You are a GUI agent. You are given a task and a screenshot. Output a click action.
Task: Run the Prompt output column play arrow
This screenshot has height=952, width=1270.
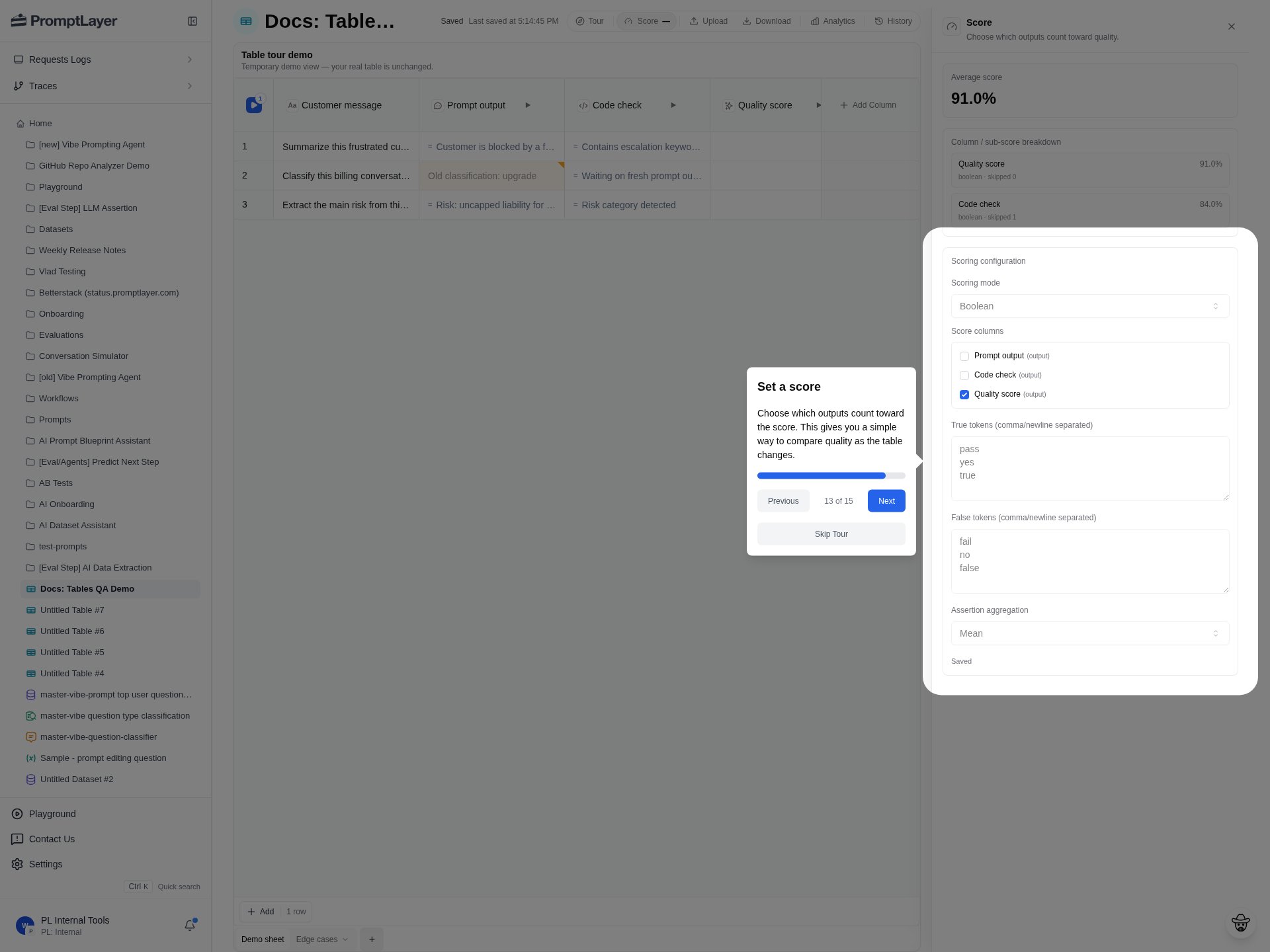[528, 105]
